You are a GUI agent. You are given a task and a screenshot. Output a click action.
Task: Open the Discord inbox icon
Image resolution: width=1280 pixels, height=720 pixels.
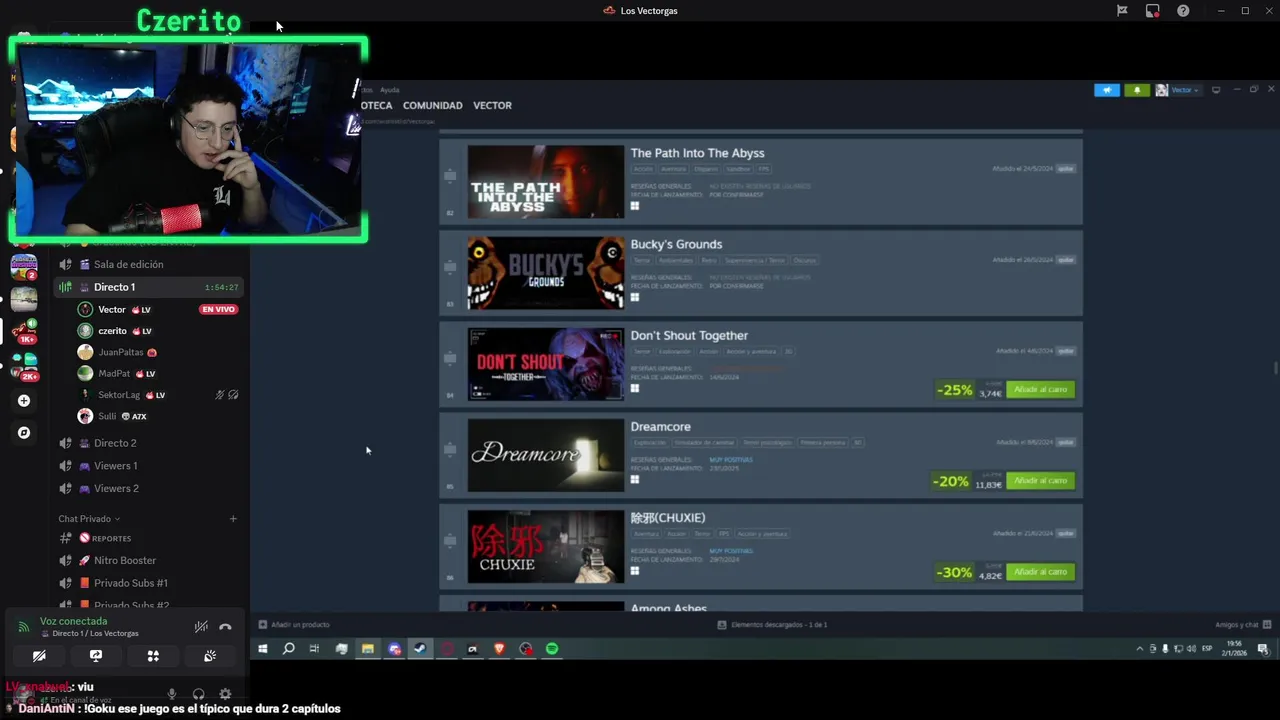[x=1153, y=11]
